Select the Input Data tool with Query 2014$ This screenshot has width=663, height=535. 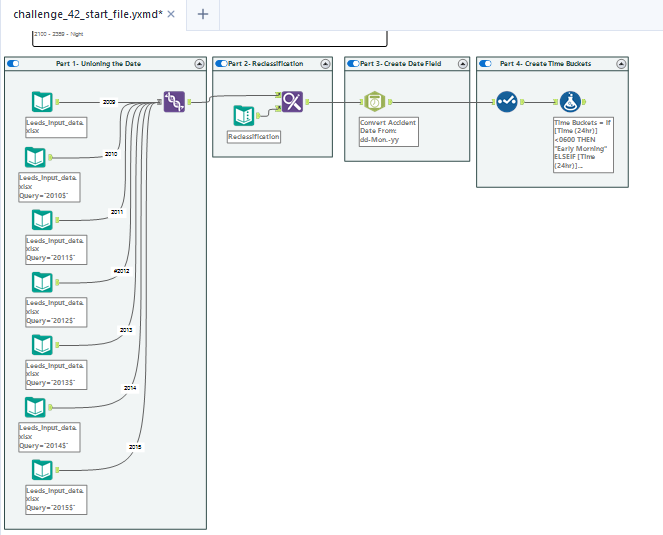pos(35,407)
